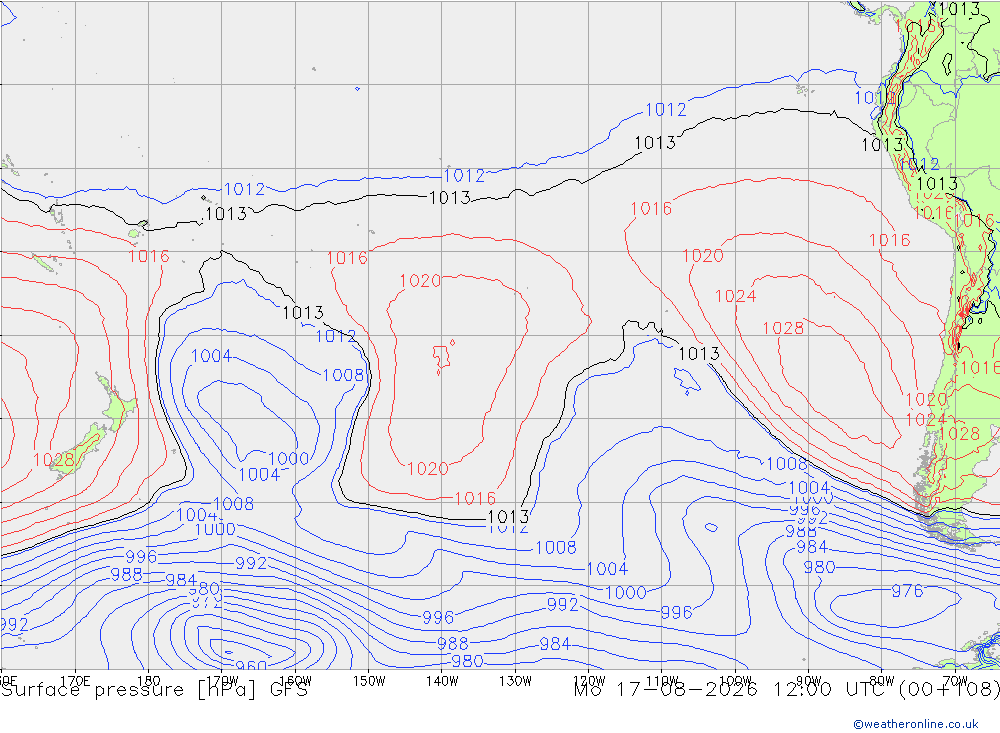Click the 1024 label beside the 100W gridline

pyautogui.click(x=735, y=296)
